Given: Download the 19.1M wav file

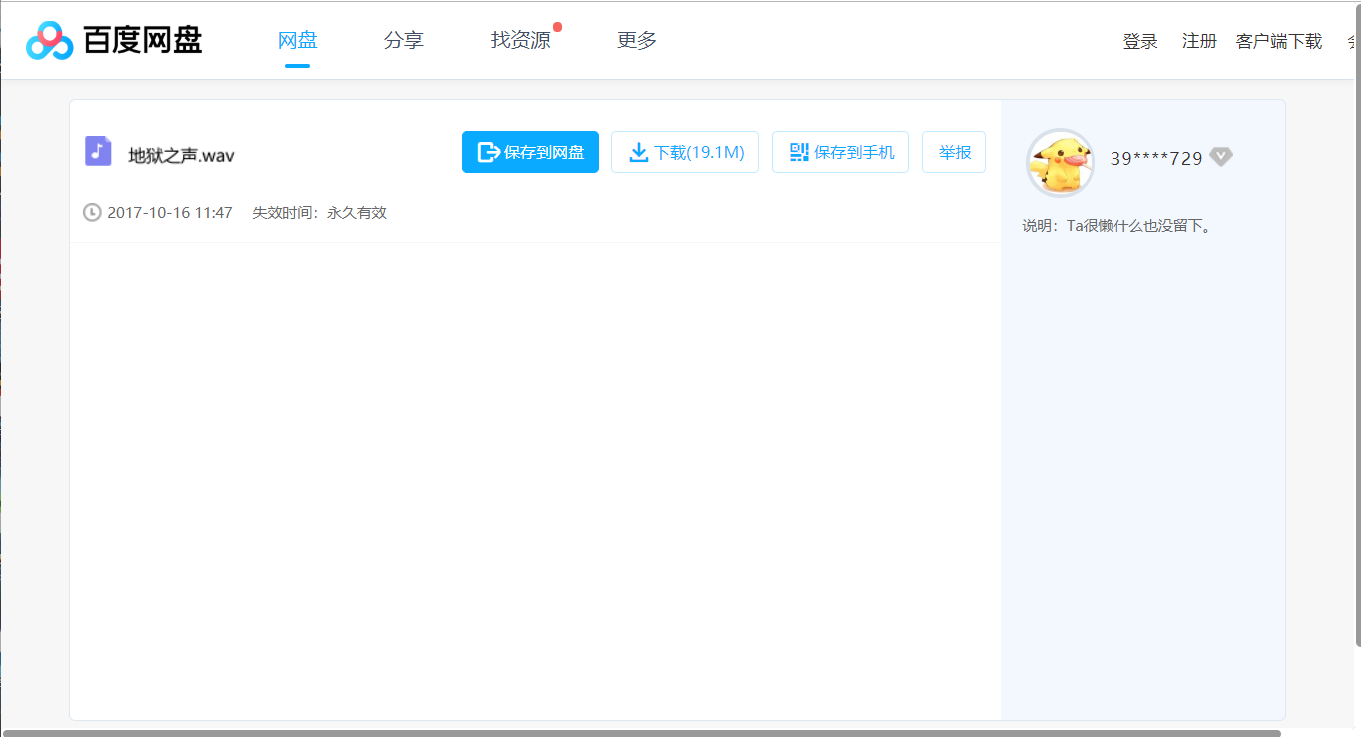Looking at the screenshot, I should pos(685,151).
